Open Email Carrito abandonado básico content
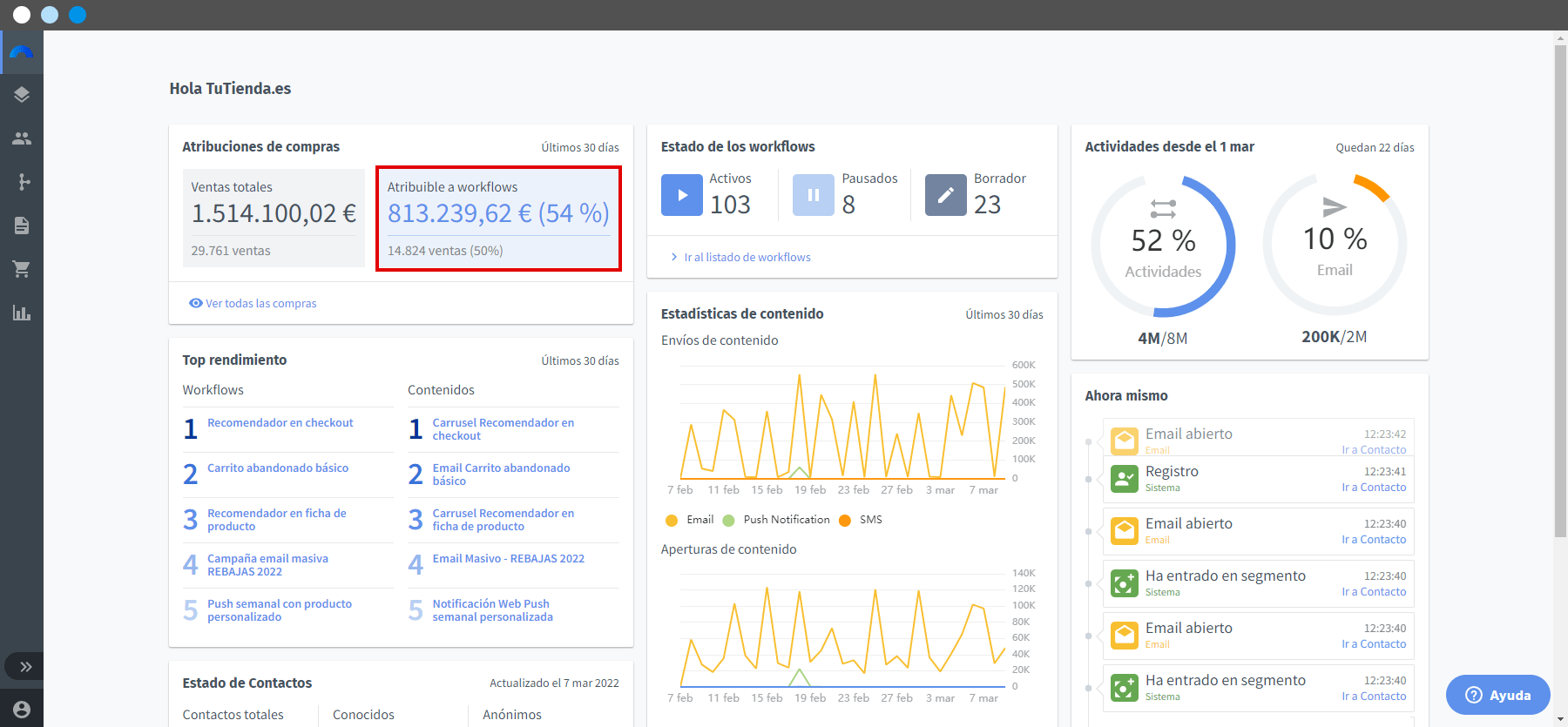This screenshot has width=1568, height=727. (x=502, y=475)
